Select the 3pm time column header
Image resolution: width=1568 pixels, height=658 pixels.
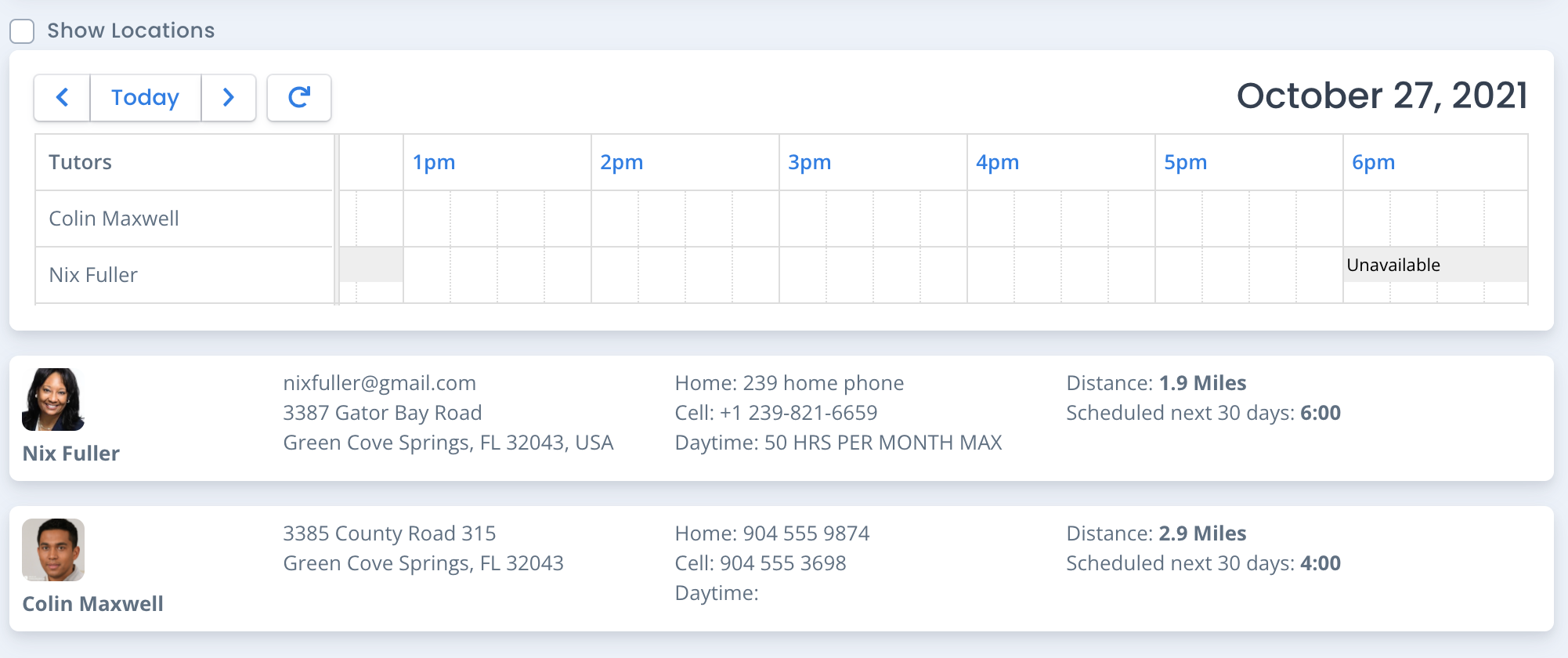(x=810, y=162)
